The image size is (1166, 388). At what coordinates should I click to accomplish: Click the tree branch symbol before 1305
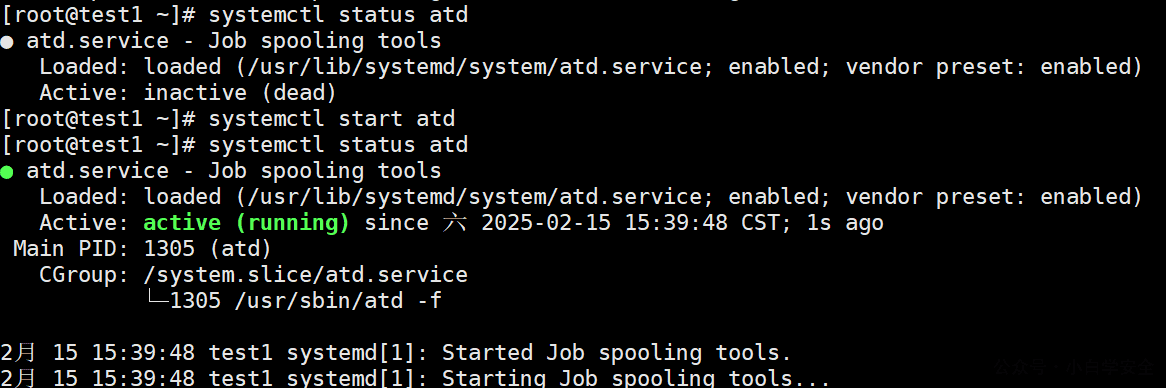(157, 301)
